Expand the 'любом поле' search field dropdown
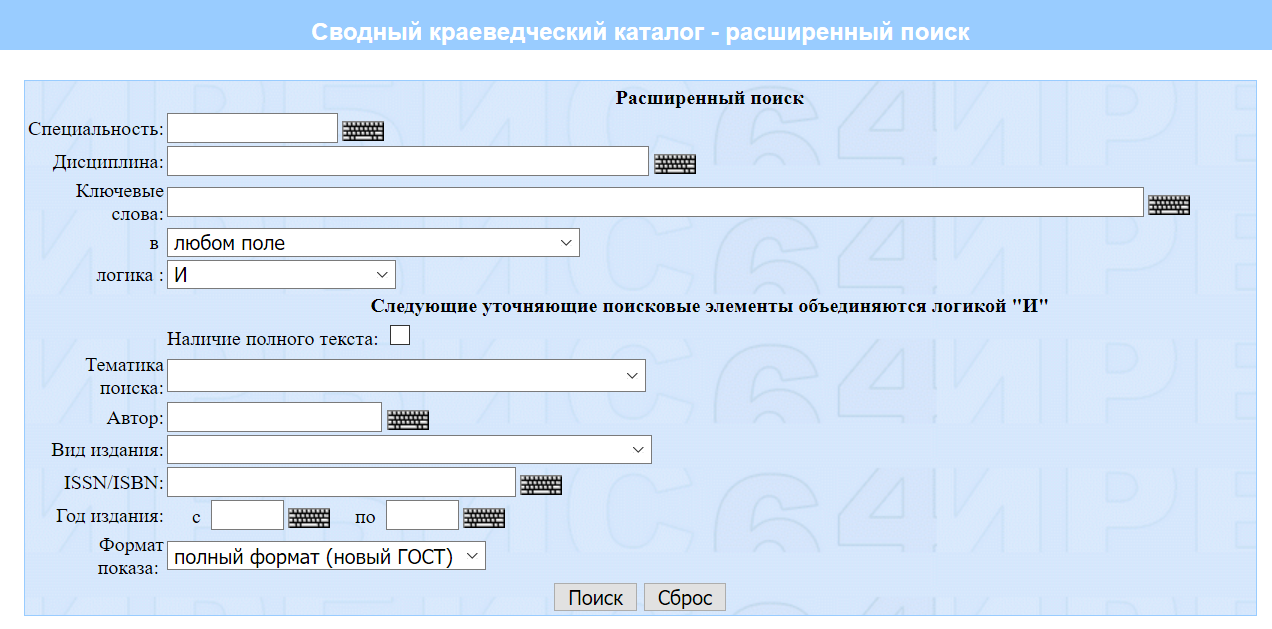Viewport: 1272px width, 629px height. pyautogui.click(x=373, y=243)
